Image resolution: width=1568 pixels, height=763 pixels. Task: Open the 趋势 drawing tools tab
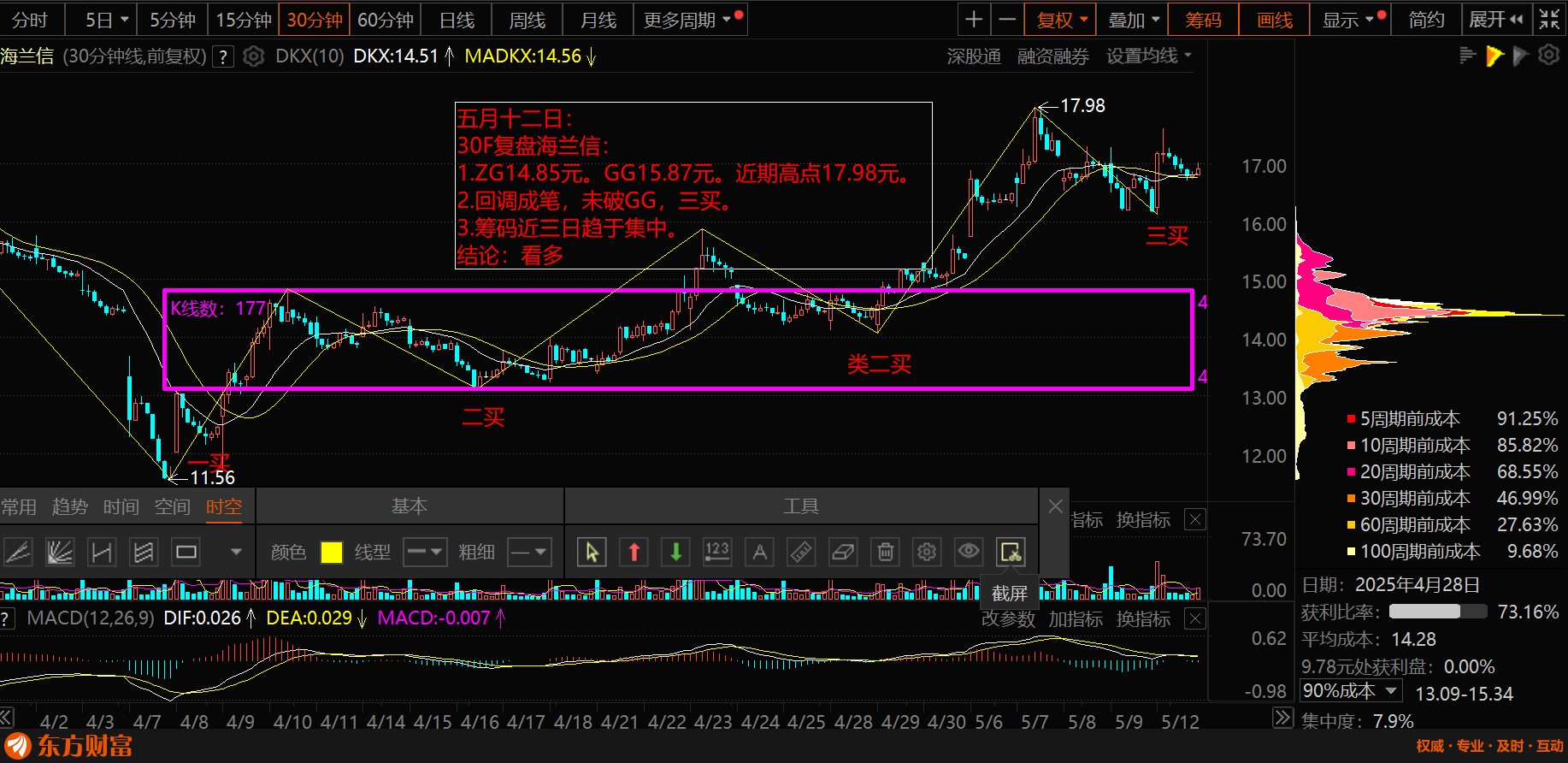[70, 507]
